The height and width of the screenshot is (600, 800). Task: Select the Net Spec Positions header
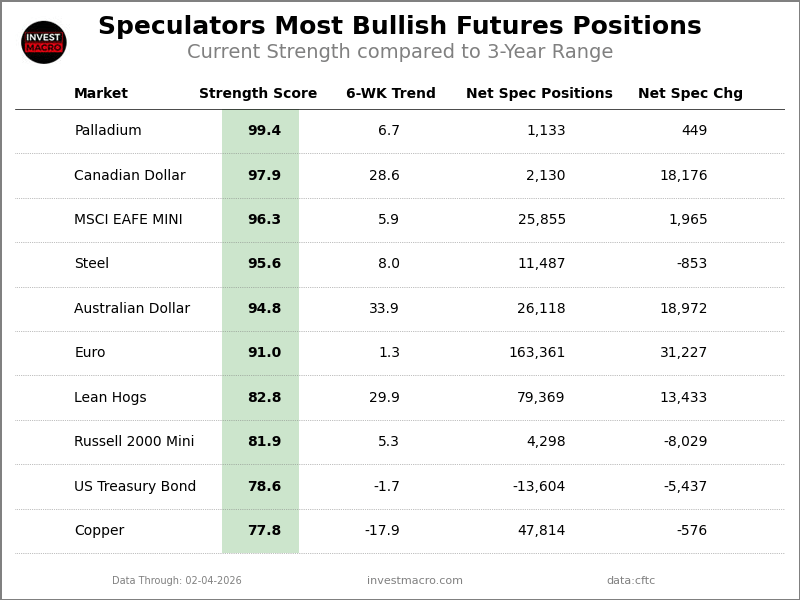[x=539, y=94]
